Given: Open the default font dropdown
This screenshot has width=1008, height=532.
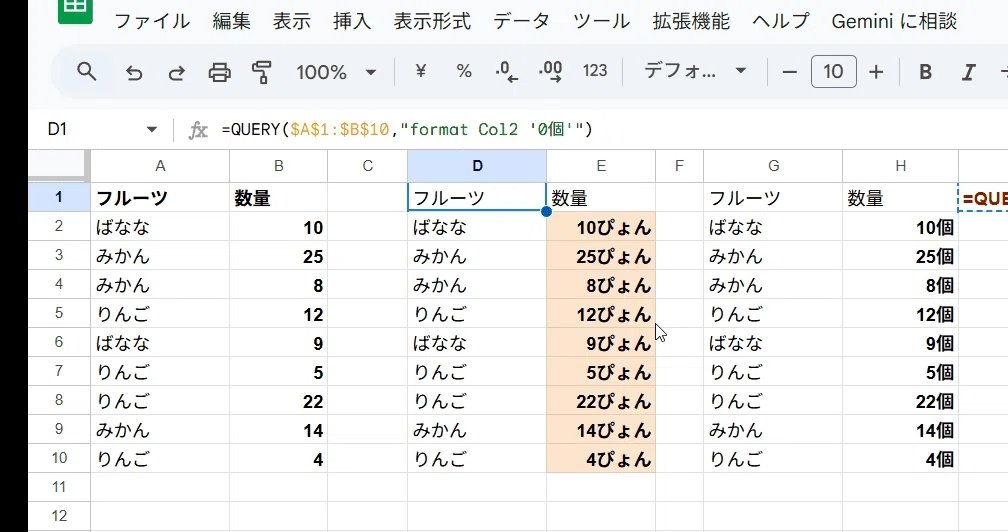Looking at the screenshot, I should [x=694, y=71].
